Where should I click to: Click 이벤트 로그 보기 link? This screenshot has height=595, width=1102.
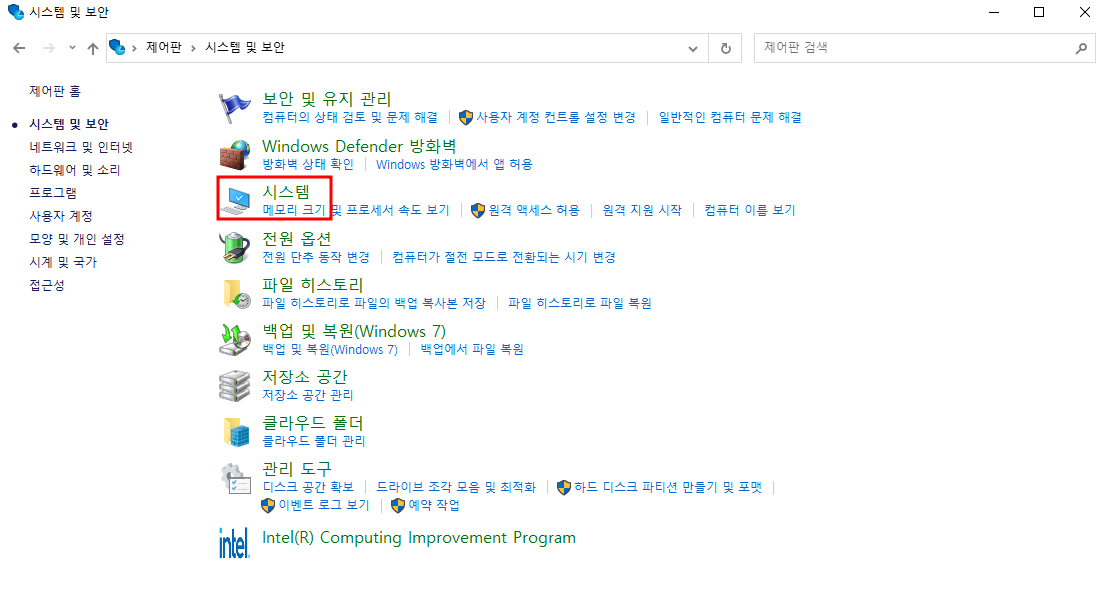(323, 505)
